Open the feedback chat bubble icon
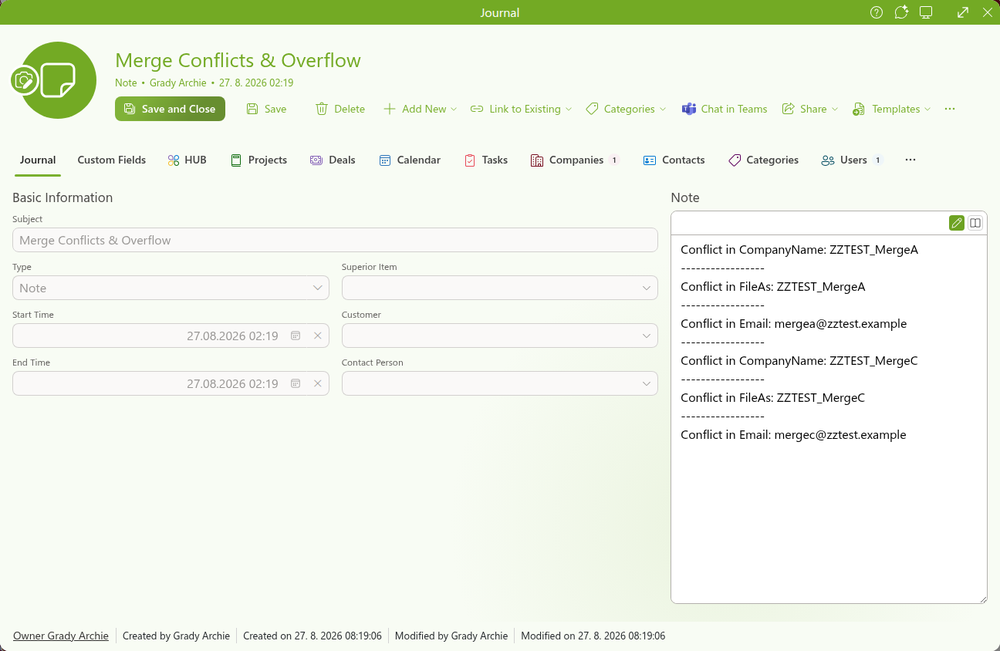1000x651 pixels. coord(901,12)
